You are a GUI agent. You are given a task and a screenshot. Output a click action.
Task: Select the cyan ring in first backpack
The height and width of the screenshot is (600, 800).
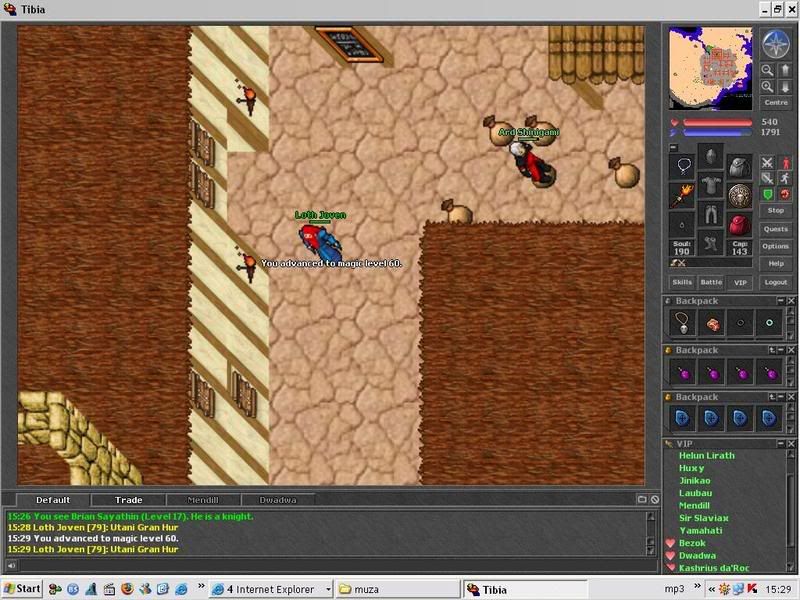(x=769, y=323)
